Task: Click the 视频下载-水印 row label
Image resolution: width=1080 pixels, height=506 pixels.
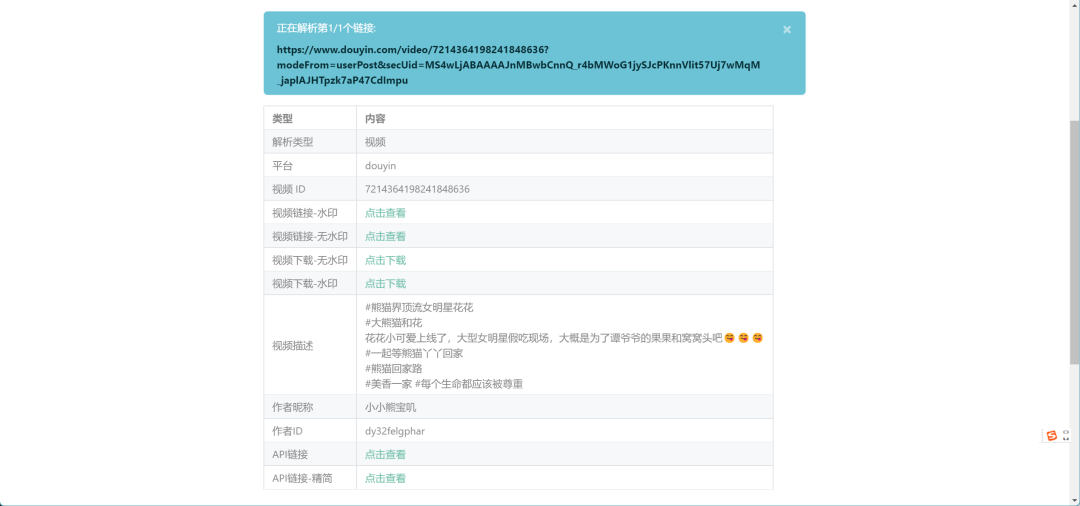Action: pyautogui.click(x=304, y=284)
